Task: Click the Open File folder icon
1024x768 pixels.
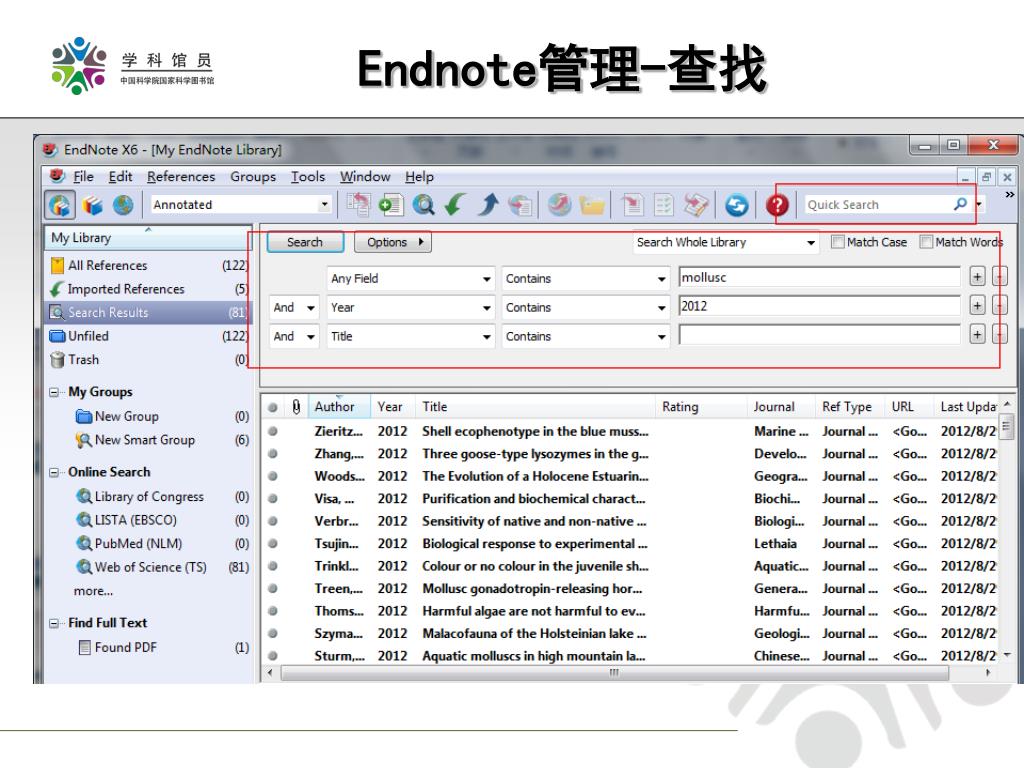Action: tap(592, 205)
